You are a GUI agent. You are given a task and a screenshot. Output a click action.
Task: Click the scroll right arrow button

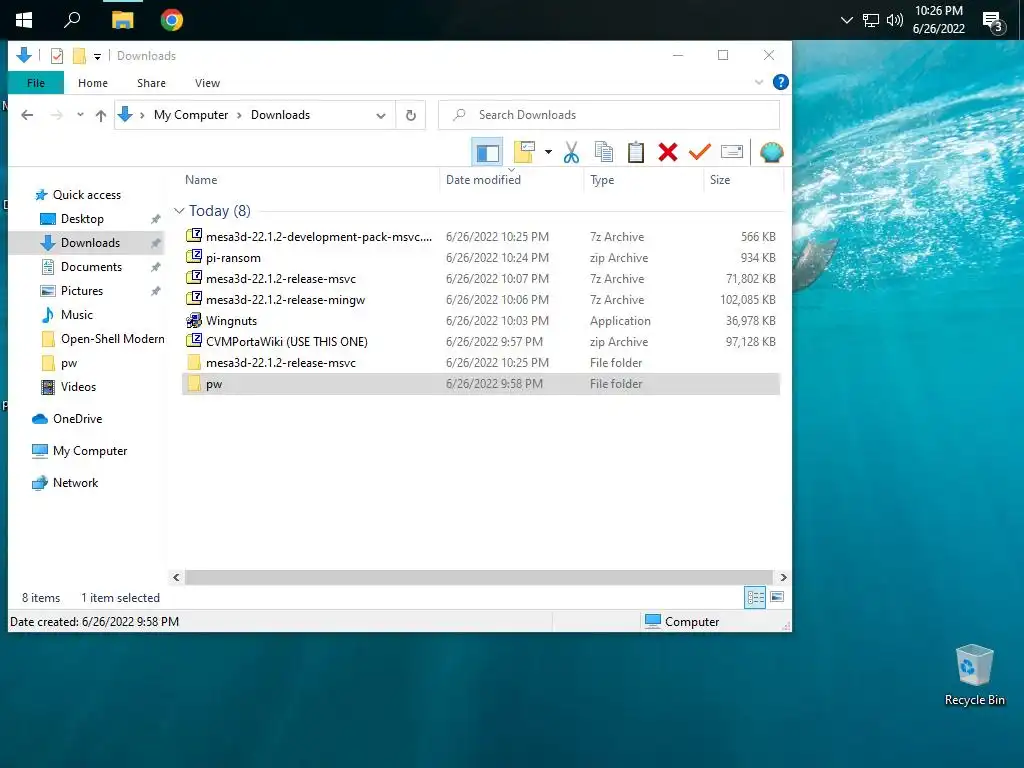783,577
